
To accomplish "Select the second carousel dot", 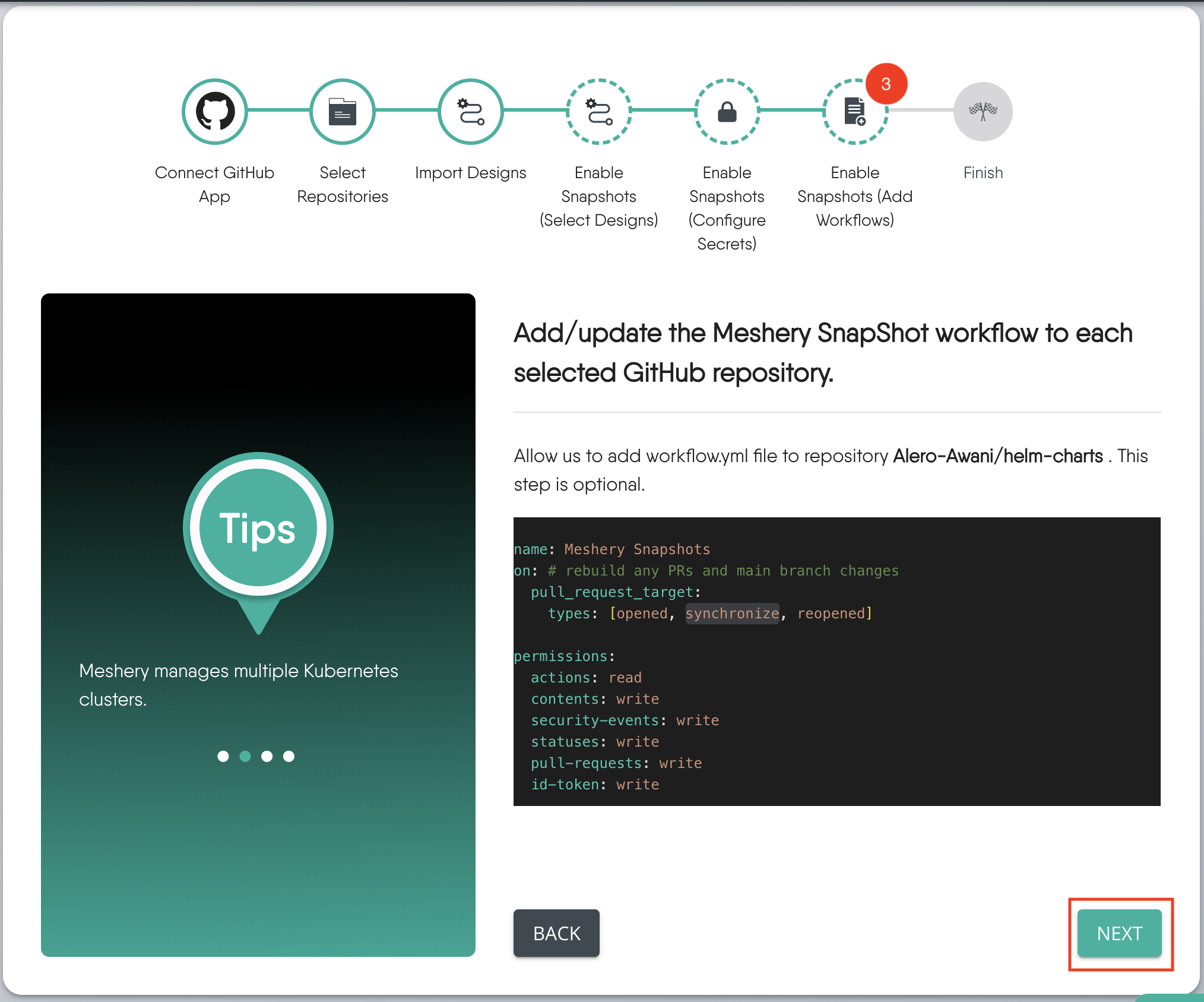I will [x=245, y=756].
